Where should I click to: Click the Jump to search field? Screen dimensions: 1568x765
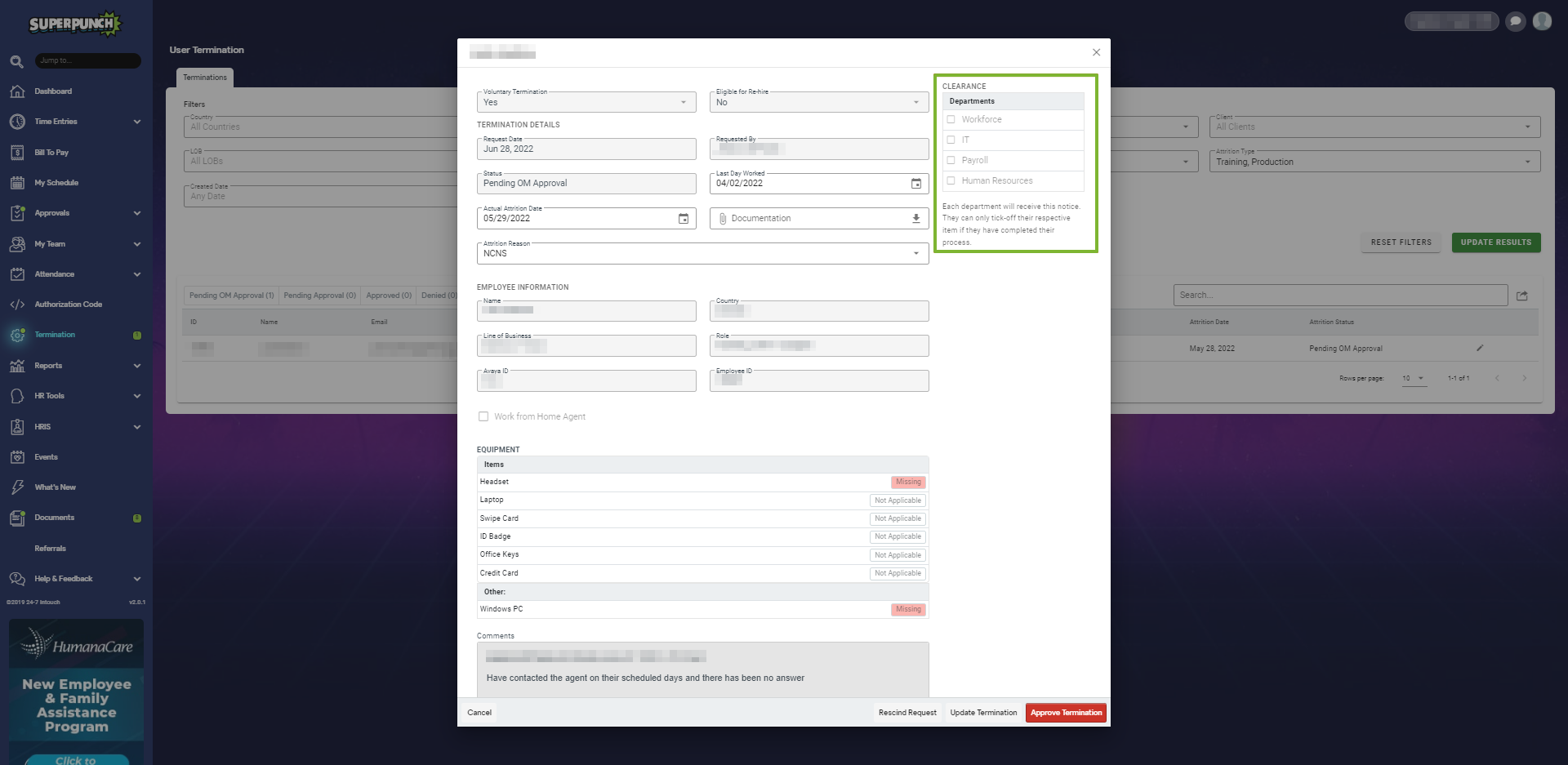pyautogui.click(x=88, y=60)
